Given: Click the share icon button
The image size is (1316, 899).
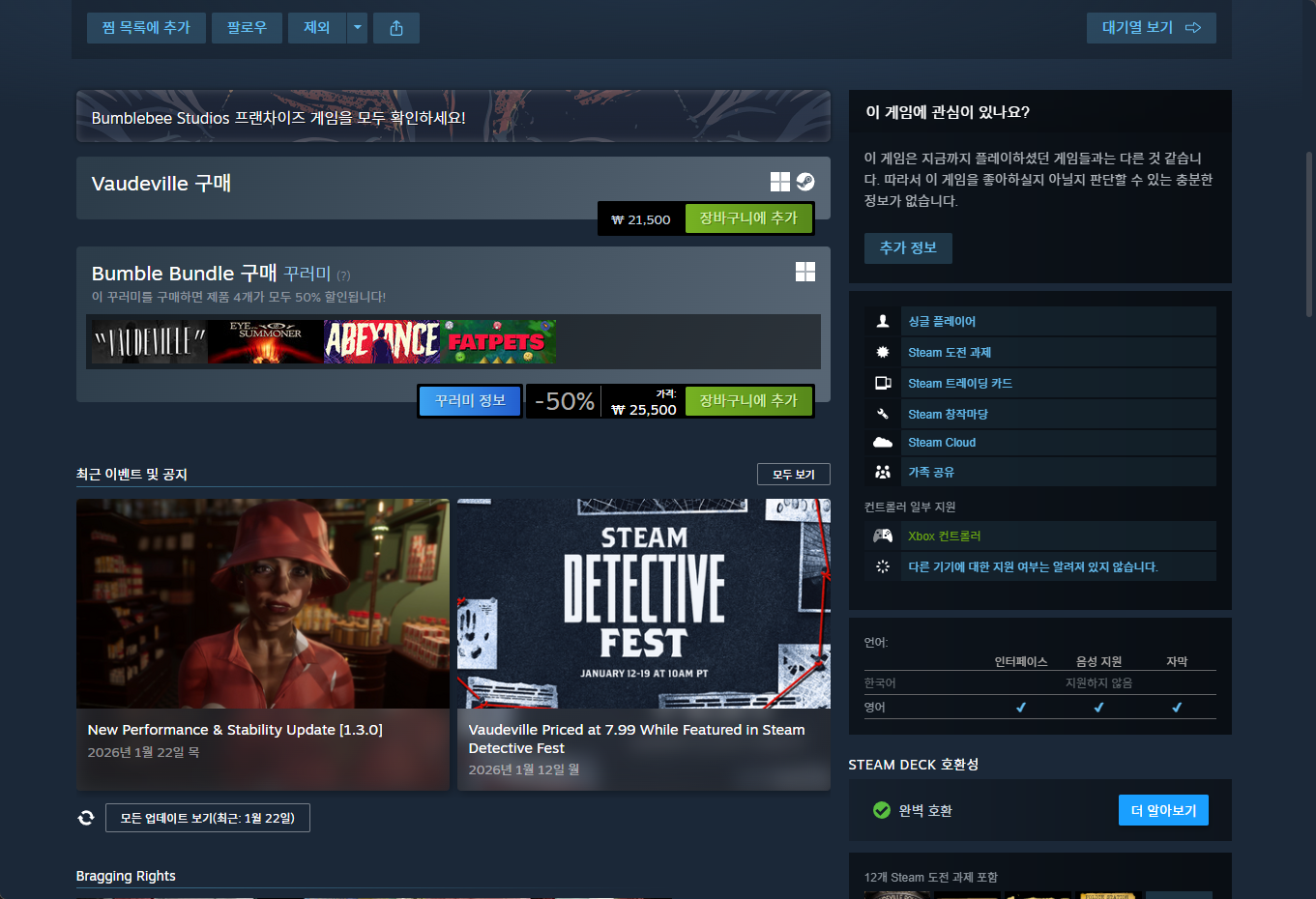Looking at the screenshot, I should 396,28.
